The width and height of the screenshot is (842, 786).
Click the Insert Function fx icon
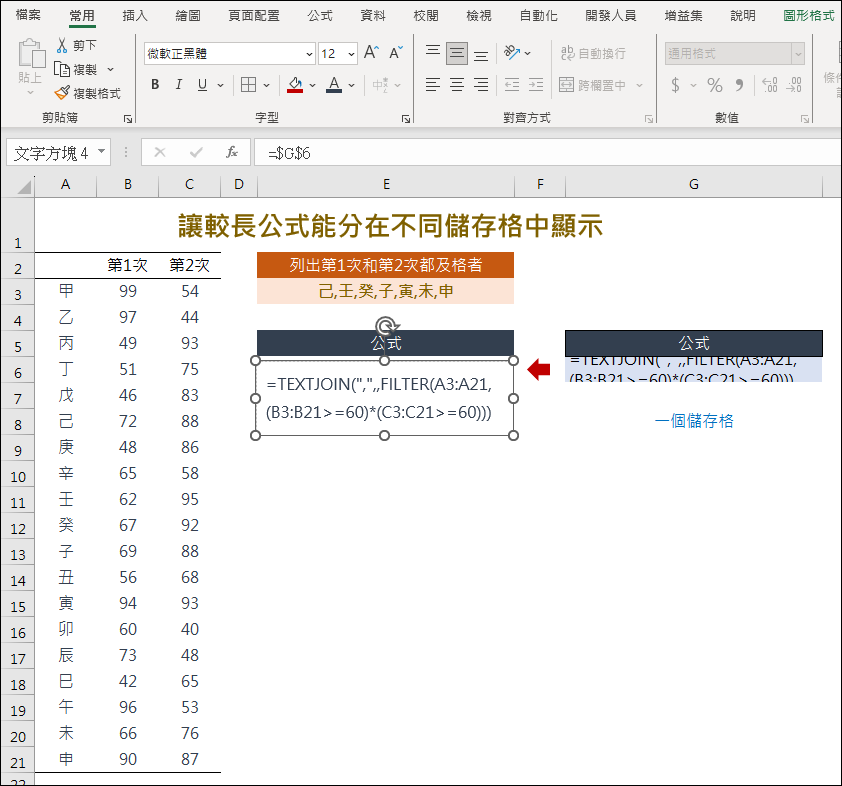pyautogui.click(x=232, y=152)
